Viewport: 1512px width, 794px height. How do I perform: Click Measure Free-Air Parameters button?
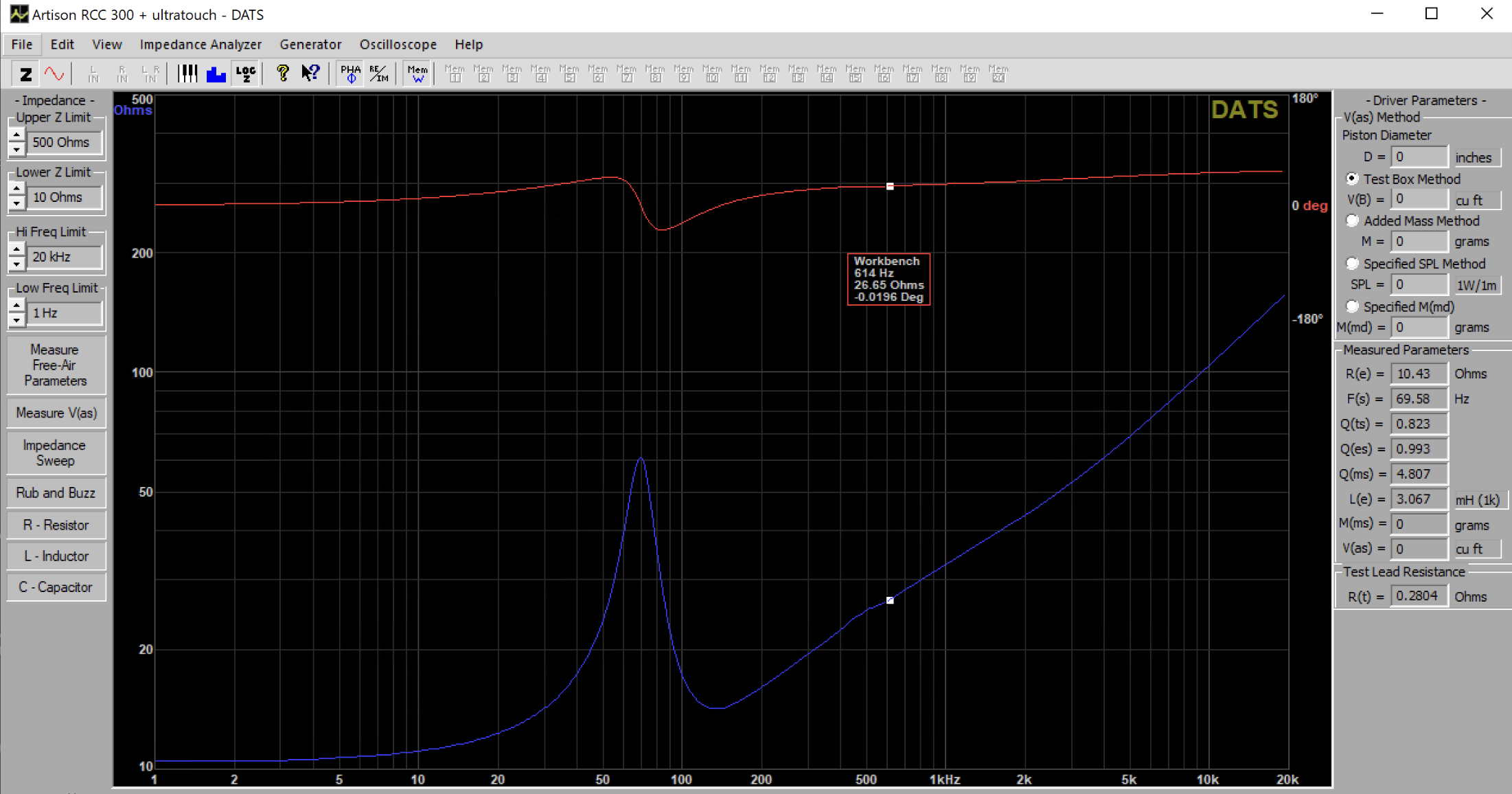[x=56, y=365]
